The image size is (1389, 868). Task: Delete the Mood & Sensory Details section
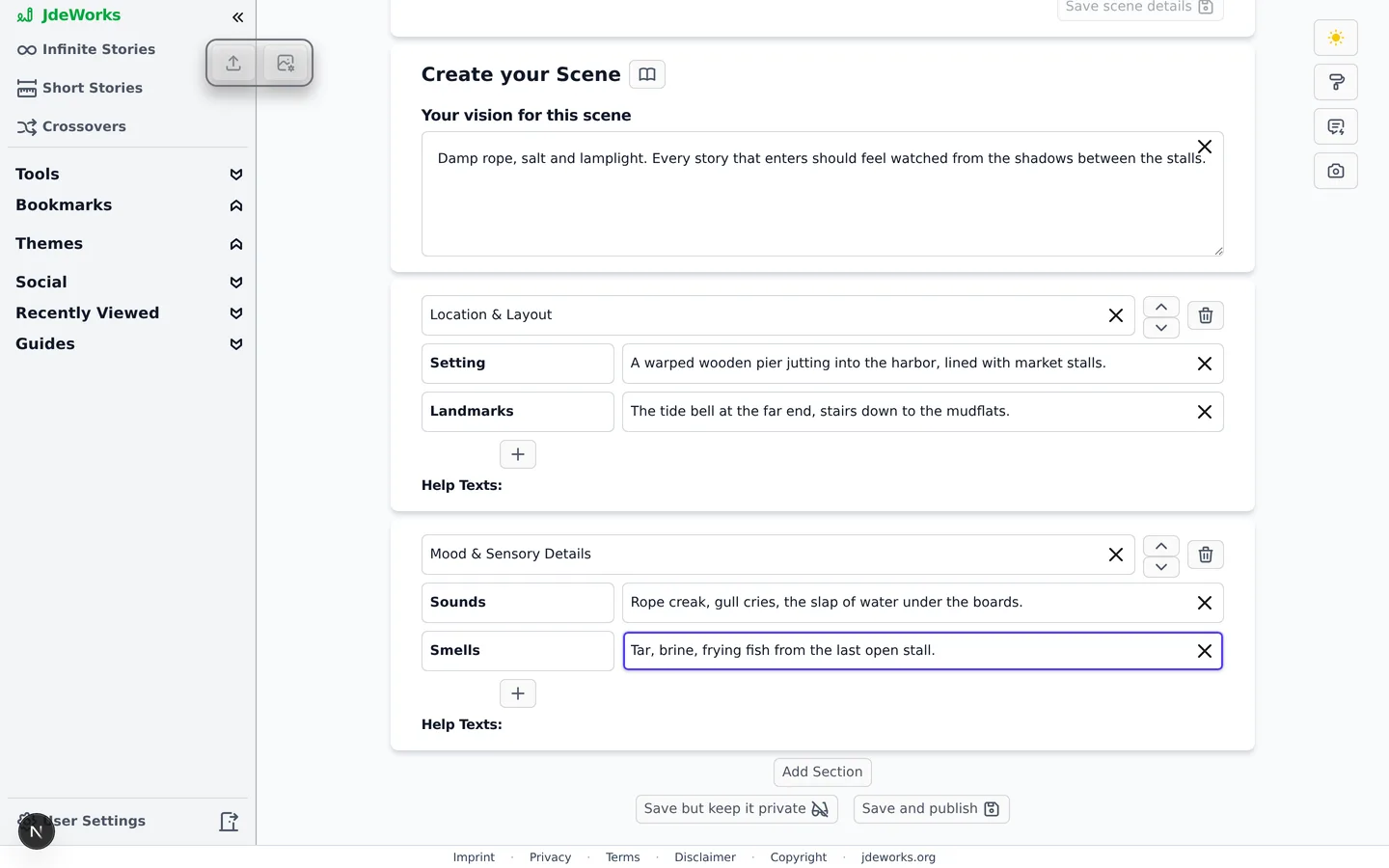point(1206,555)
